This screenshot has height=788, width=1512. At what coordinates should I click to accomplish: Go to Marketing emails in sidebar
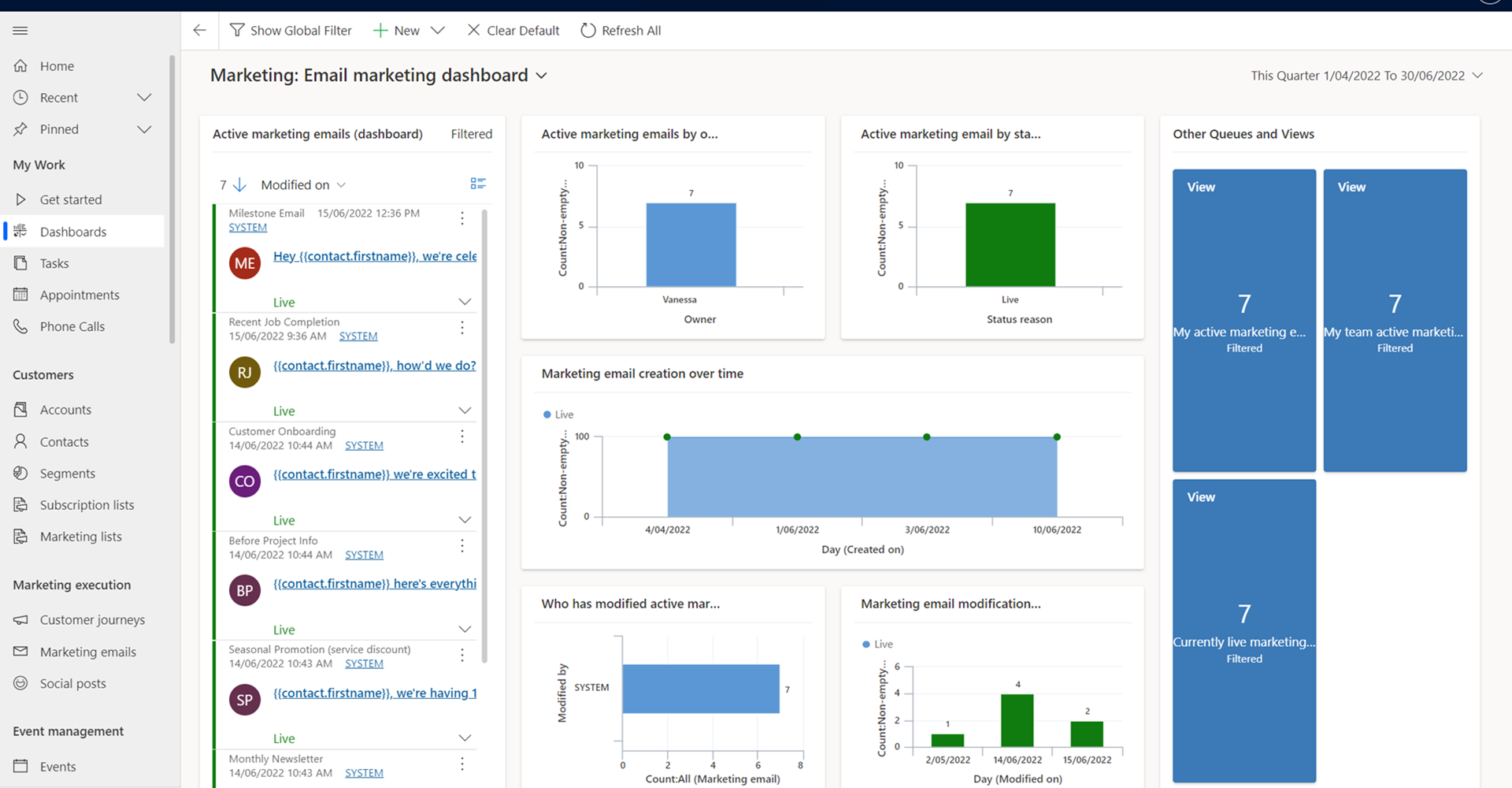[87, 652]
